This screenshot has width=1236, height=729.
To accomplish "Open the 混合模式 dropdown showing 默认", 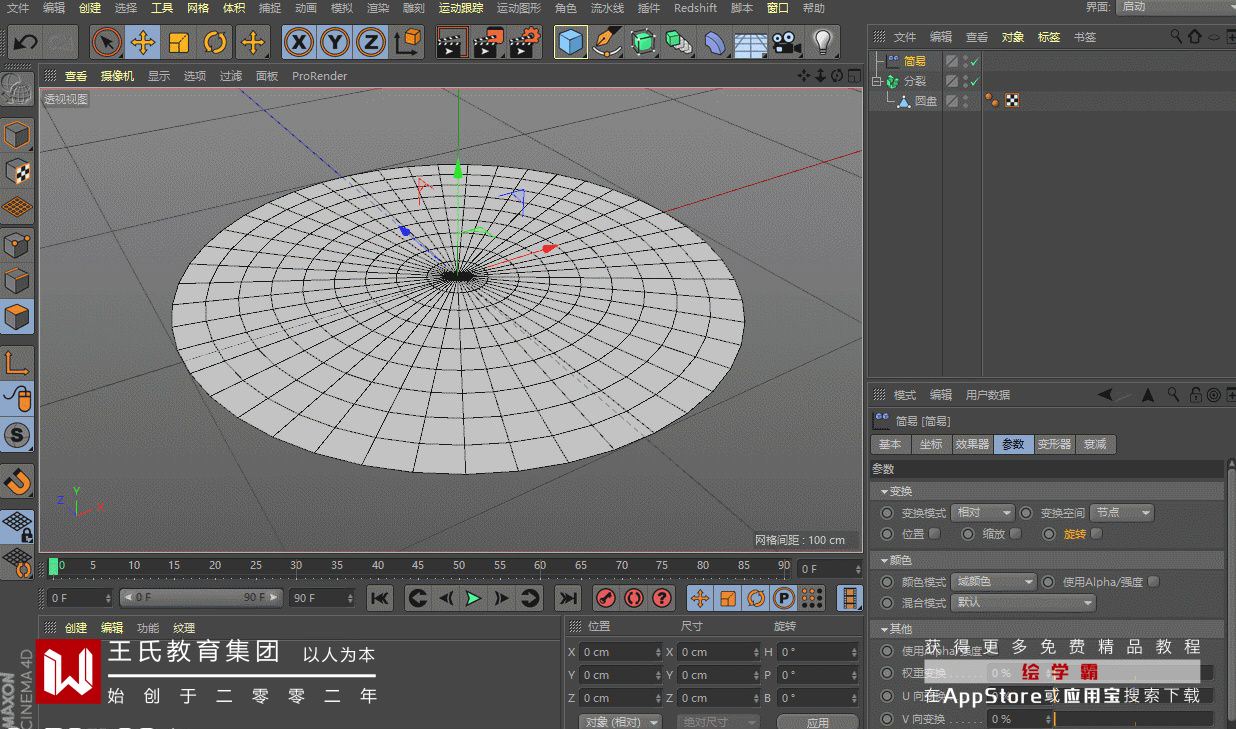I will (1023, 603).
